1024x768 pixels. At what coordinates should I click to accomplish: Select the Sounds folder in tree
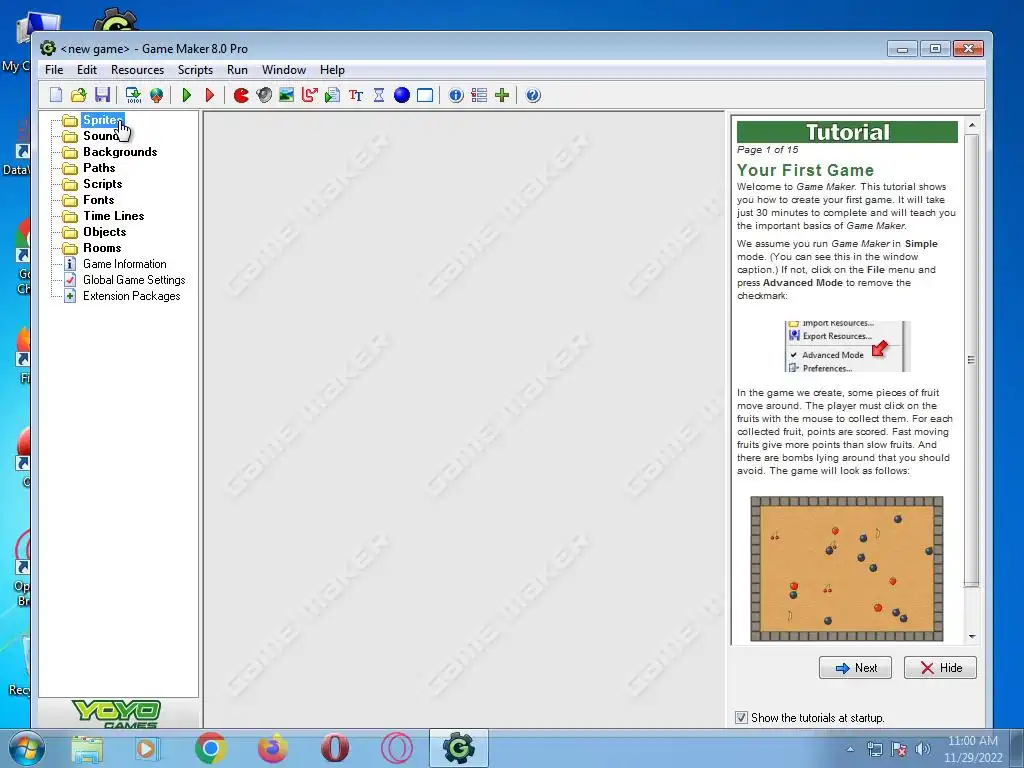(101, 136)
